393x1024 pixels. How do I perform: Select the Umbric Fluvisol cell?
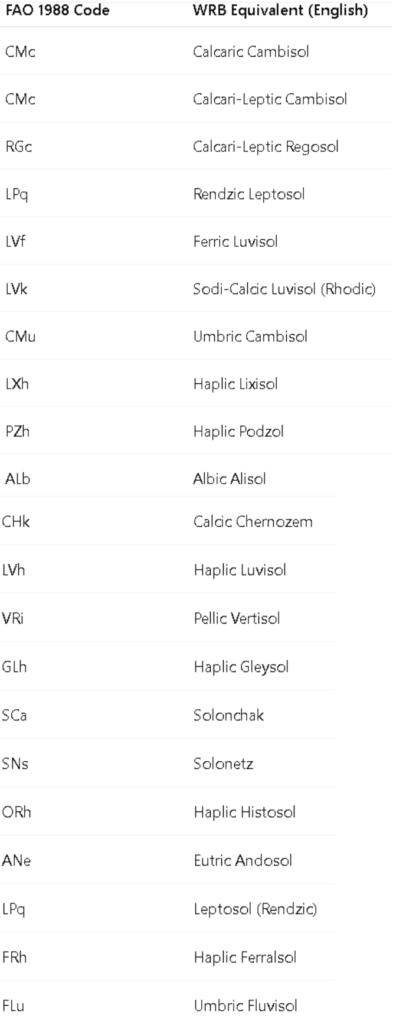click(245, 1005)
